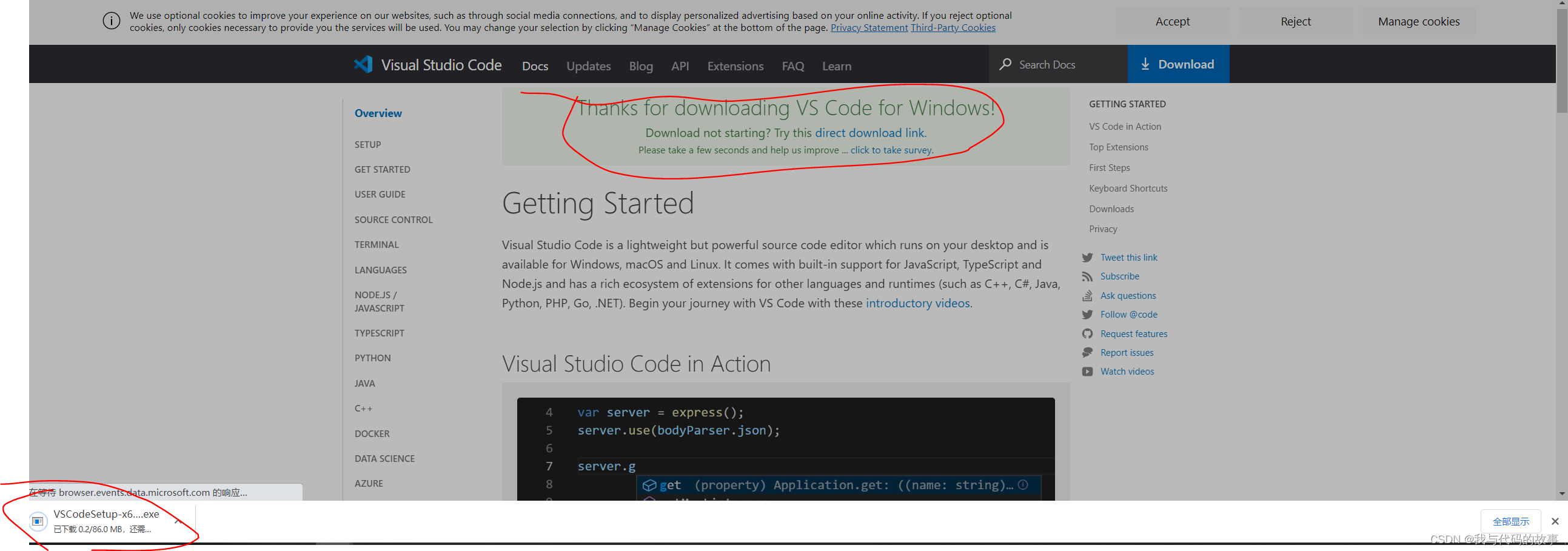Open the Privacy Statement link

pyautogui.click(x=869, y=27)
